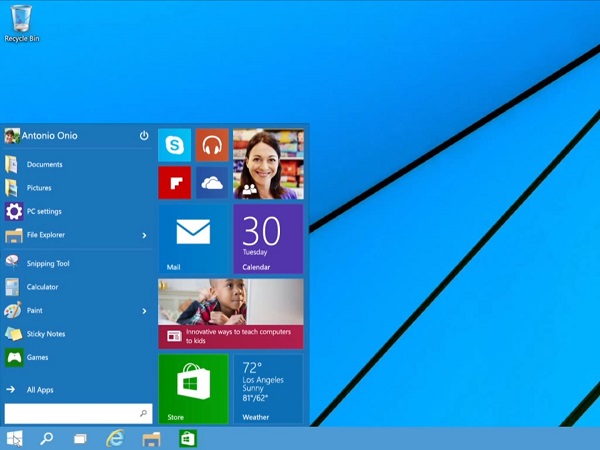The width and height of the screenshot is (600, 450).
Task: Open Documents from Start menu
Action: [x=44, y=165]
